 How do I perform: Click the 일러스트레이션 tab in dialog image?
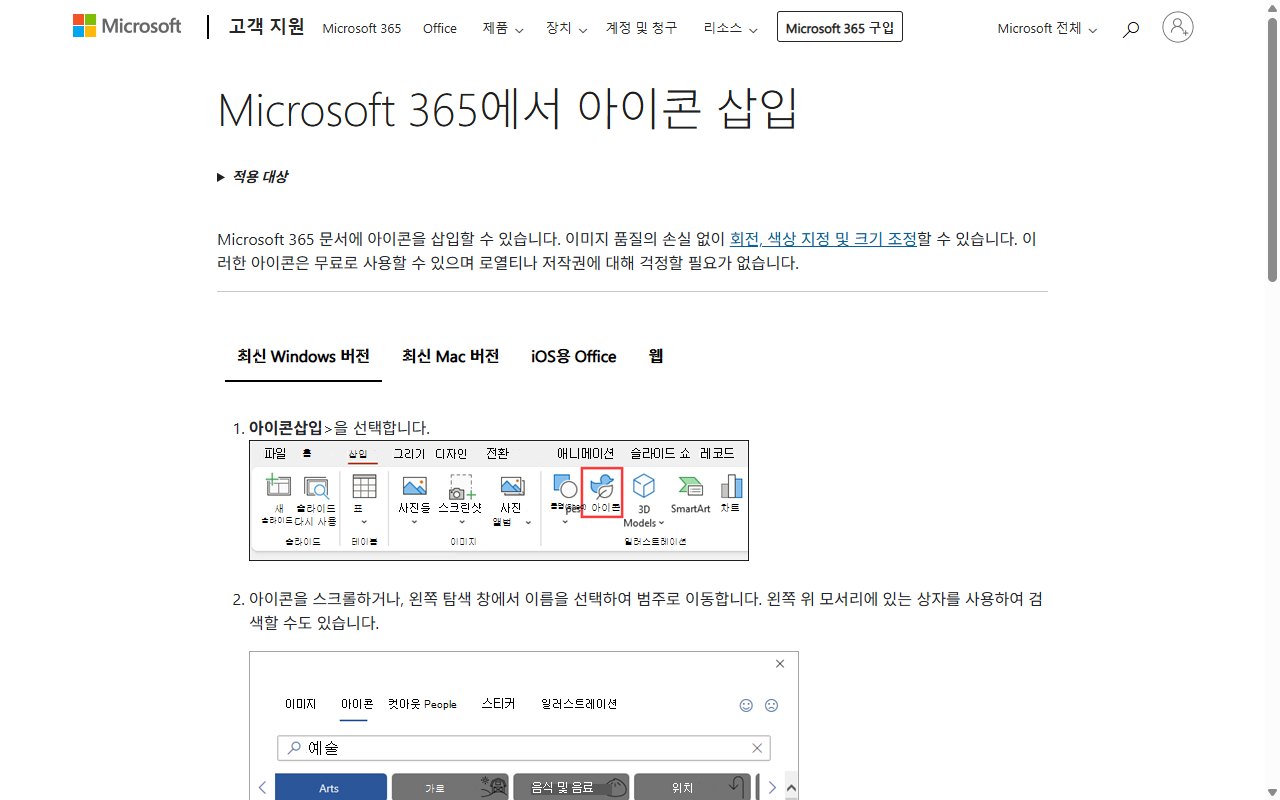579,704
